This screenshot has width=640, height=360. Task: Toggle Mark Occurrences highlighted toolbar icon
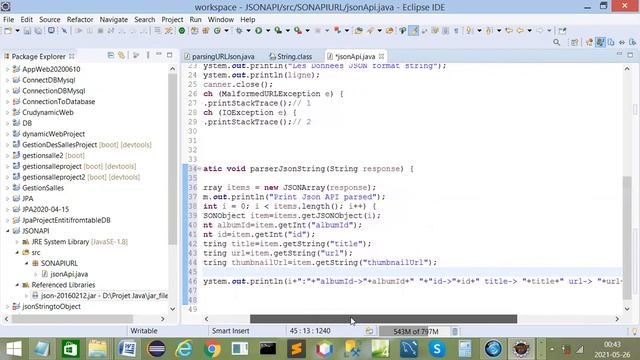click(413, 31)
